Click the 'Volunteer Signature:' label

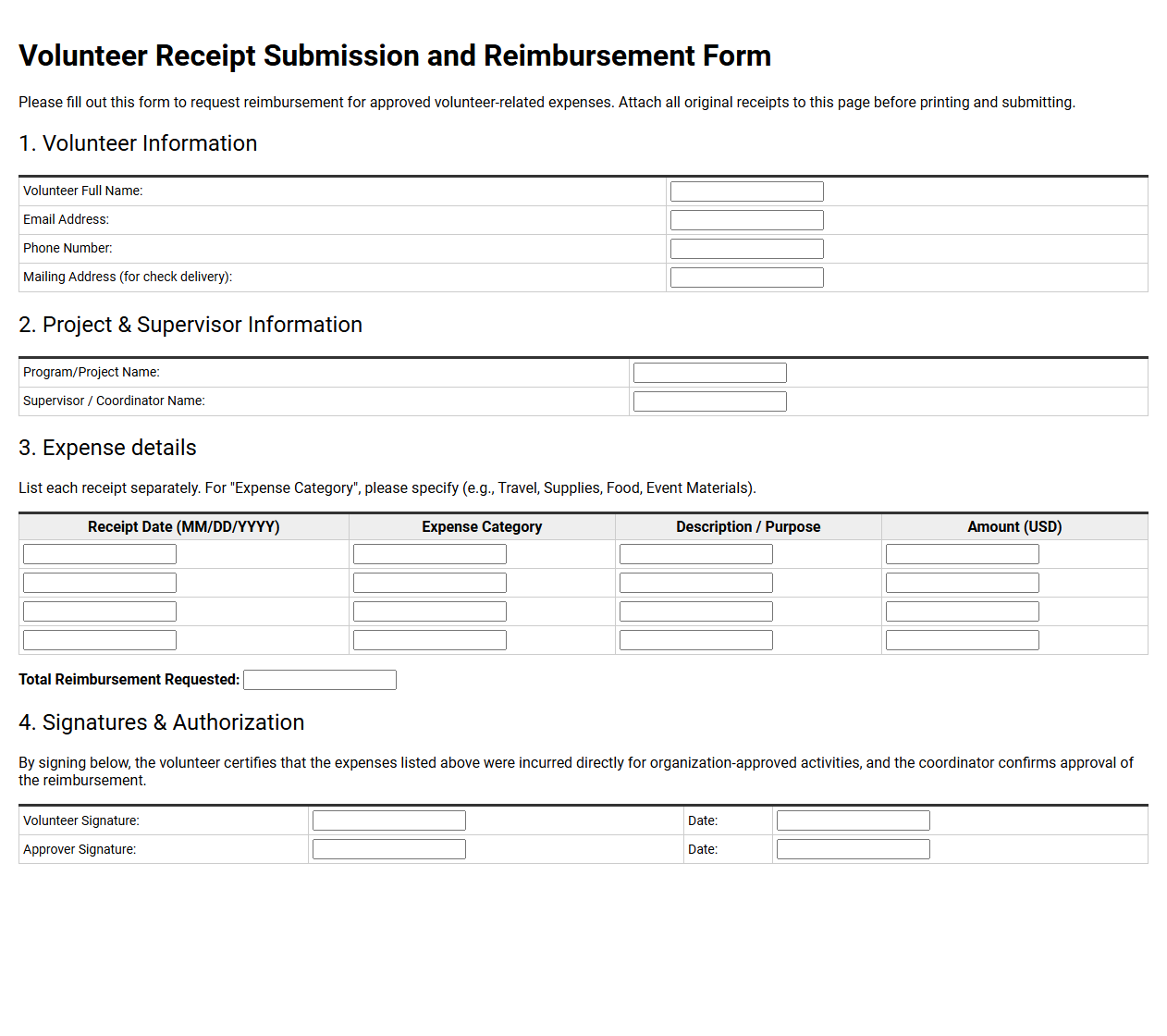[x=81, y=820]
